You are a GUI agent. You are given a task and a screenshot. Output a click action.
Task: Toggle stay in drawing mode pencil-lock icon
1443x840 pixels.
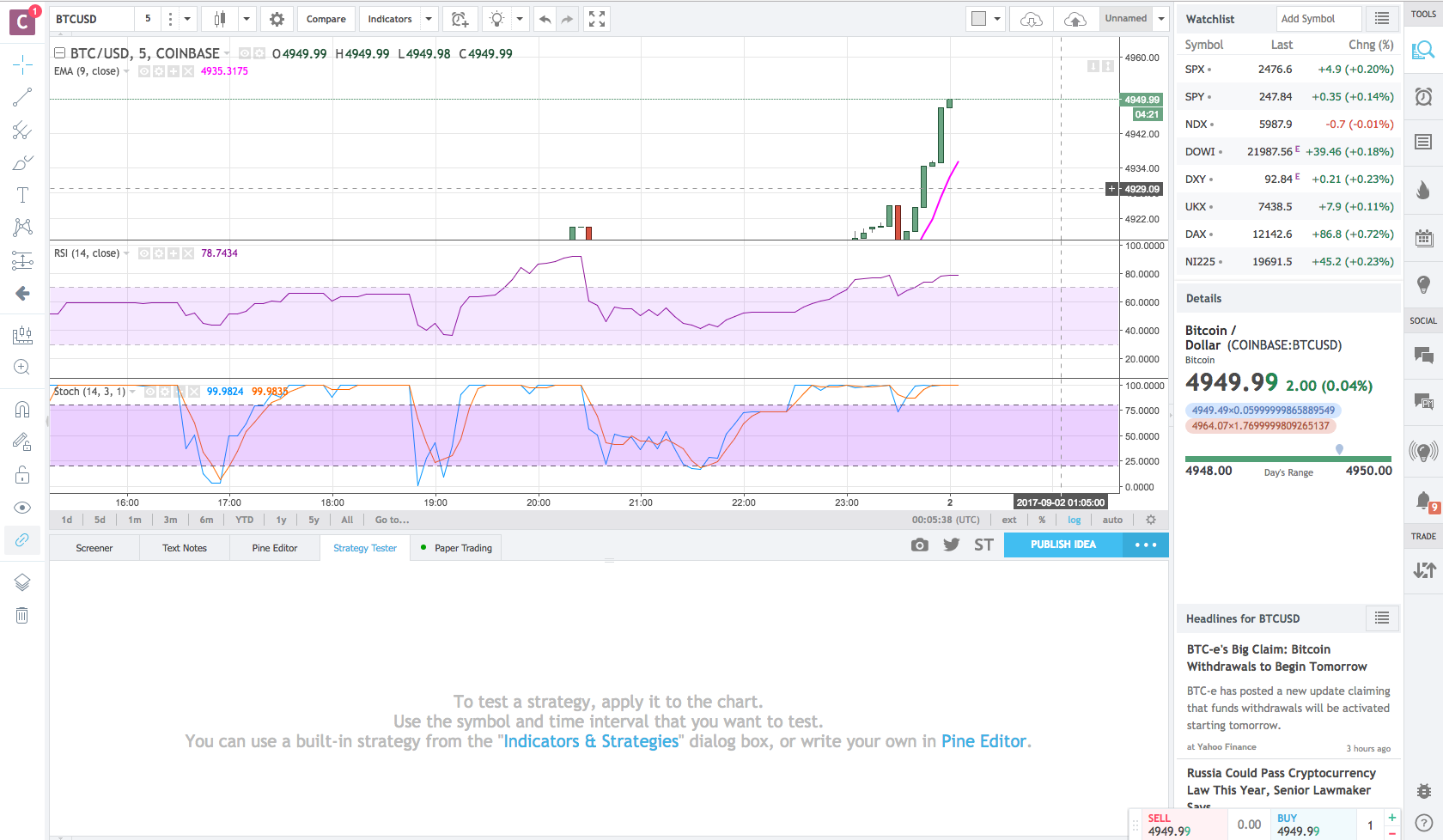(22, 442)
